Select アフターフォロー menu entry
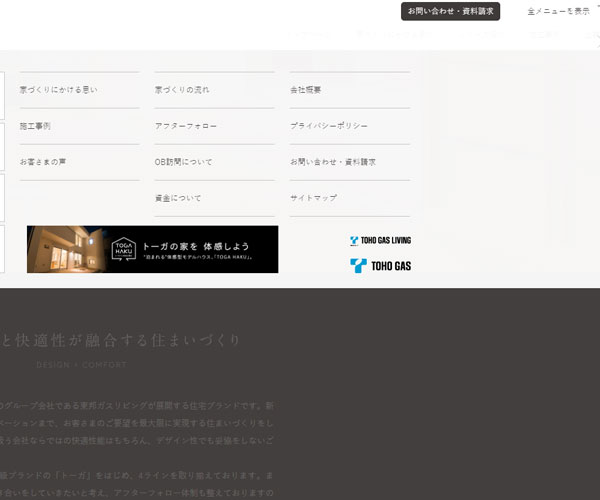 [x=186, y=126]
